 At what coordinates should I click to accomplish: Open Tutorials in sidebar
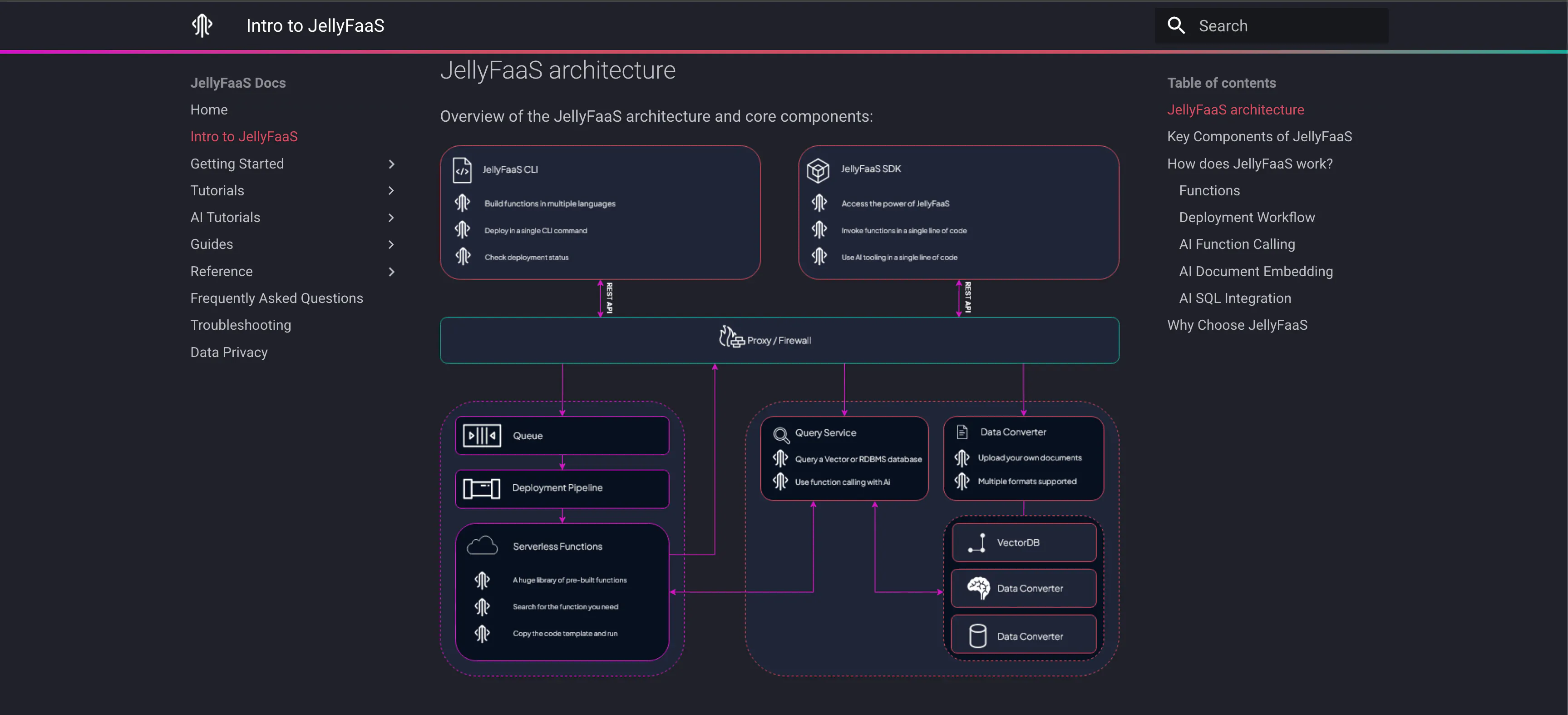pyautogui.click(x=217, y=191)
